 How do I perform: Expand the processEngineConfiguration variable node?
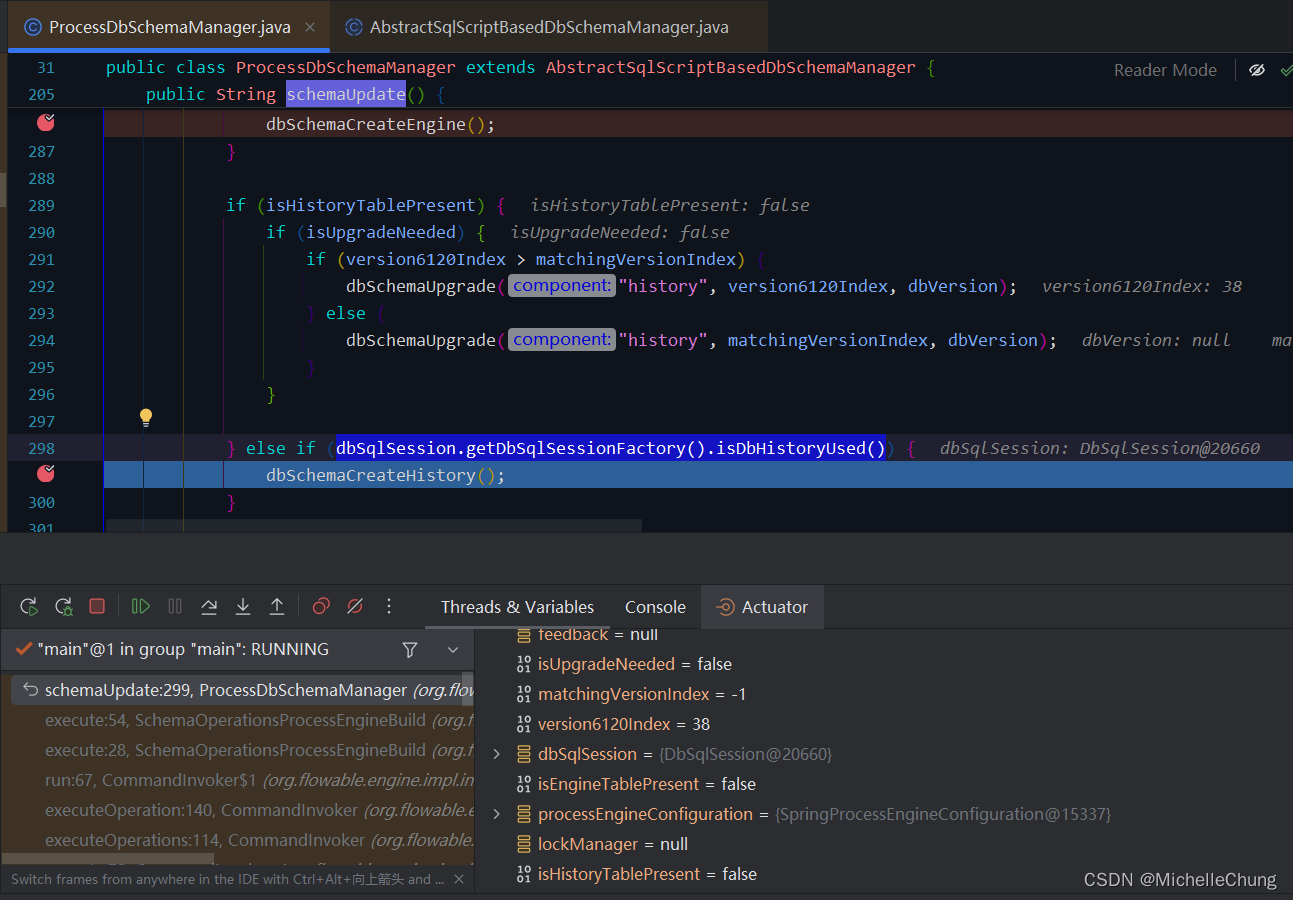click(497, 814)
